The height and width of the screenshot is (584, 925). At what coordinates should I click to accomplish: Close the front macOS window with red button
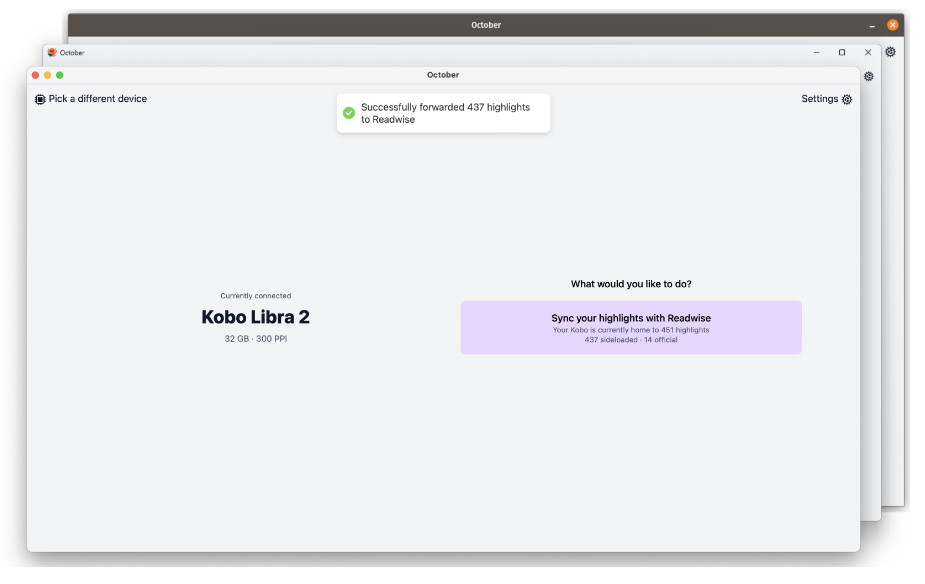36,76
